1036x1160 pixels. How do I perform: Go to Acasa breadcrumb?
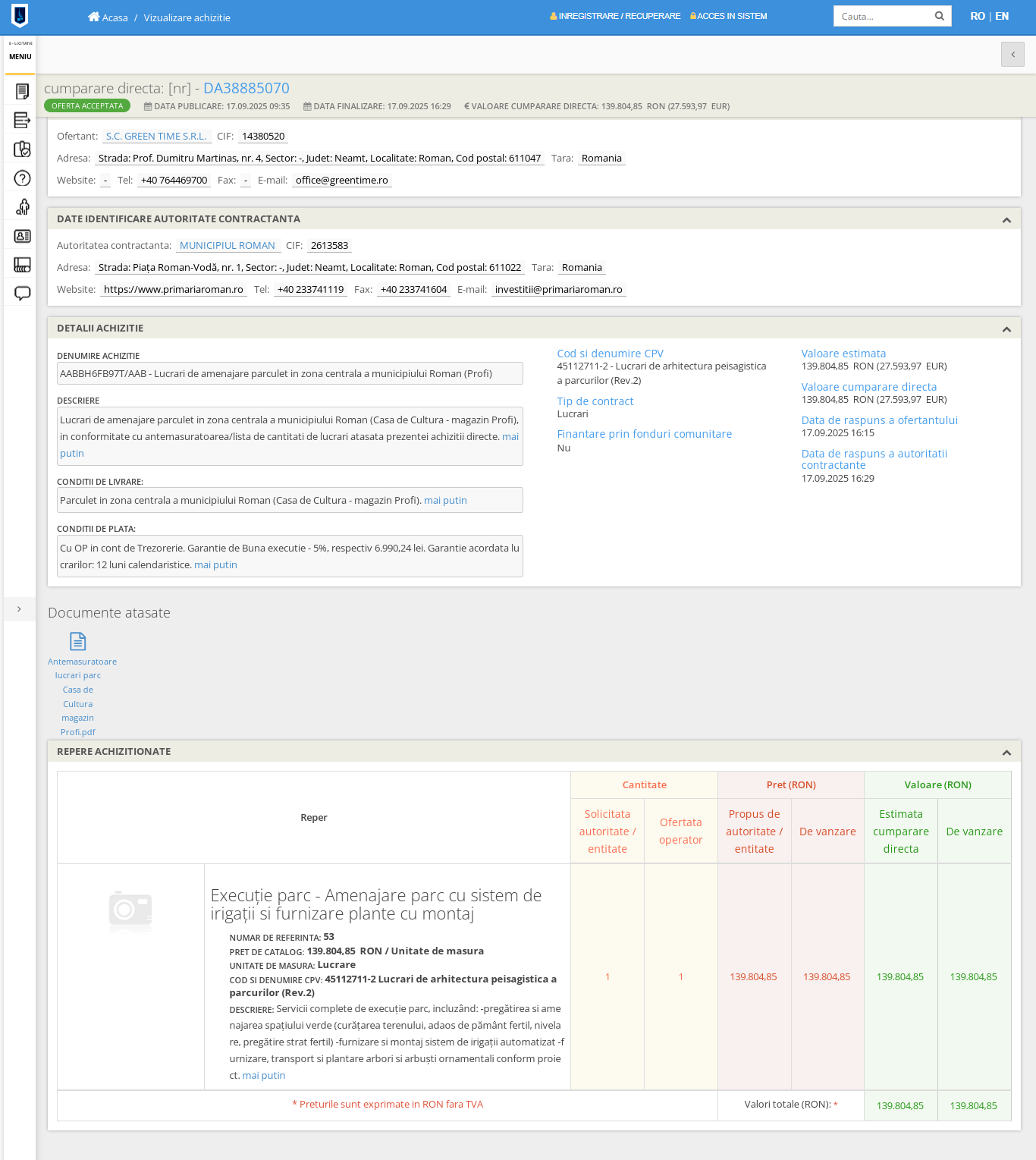click(x=115, y=17)
